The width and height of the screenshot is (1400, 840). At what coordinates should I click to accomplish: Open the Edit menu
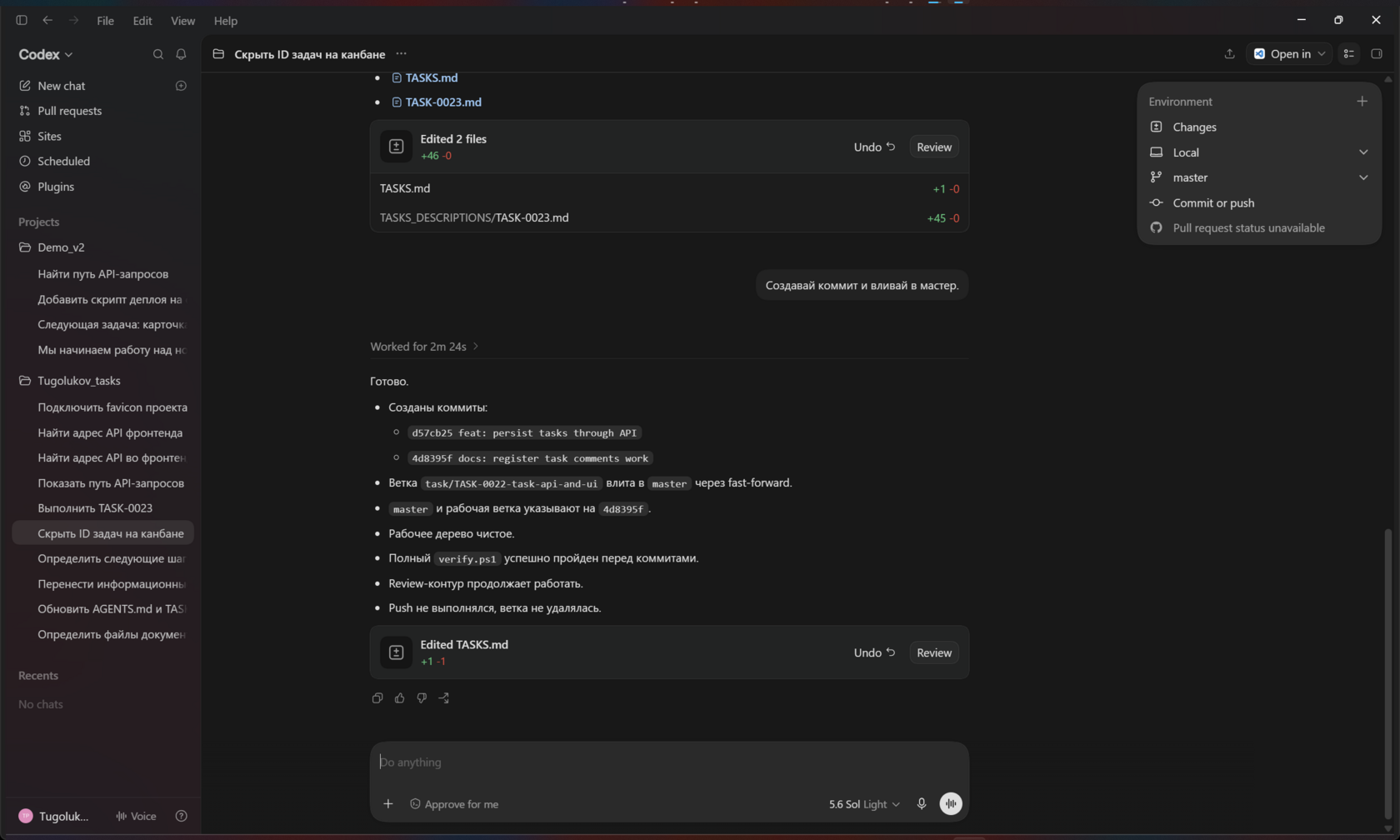click(x=142, y=21)
